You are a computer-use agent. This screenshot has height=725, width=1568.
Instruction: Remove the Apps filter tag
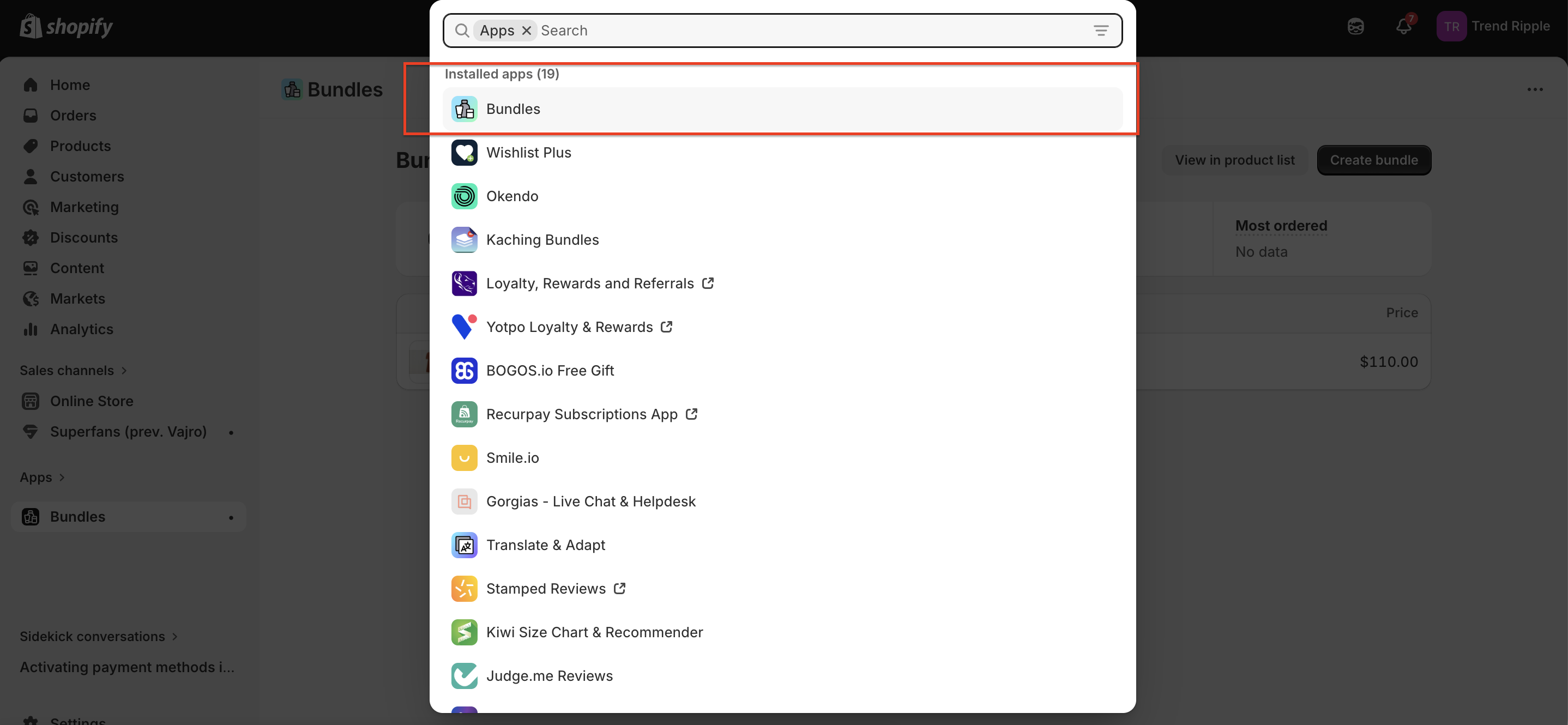click(x=527, y=31)
